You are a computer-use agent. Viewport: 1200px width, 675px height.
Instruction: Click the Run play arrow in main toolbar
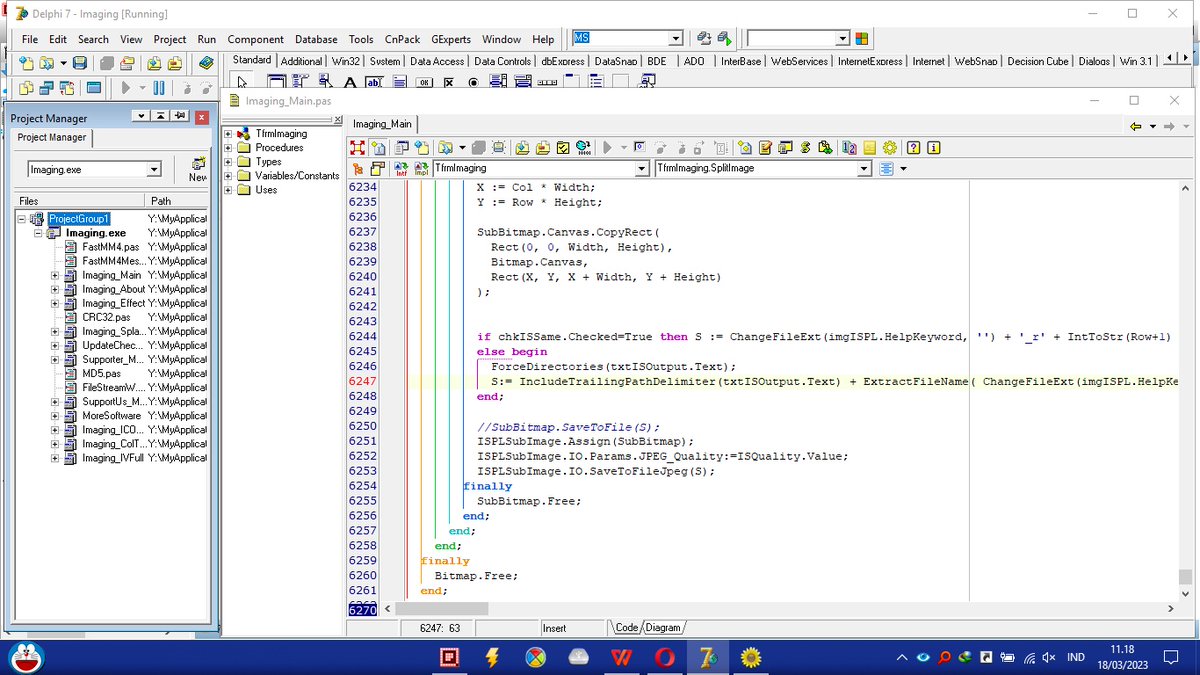[x=126, y=88]
